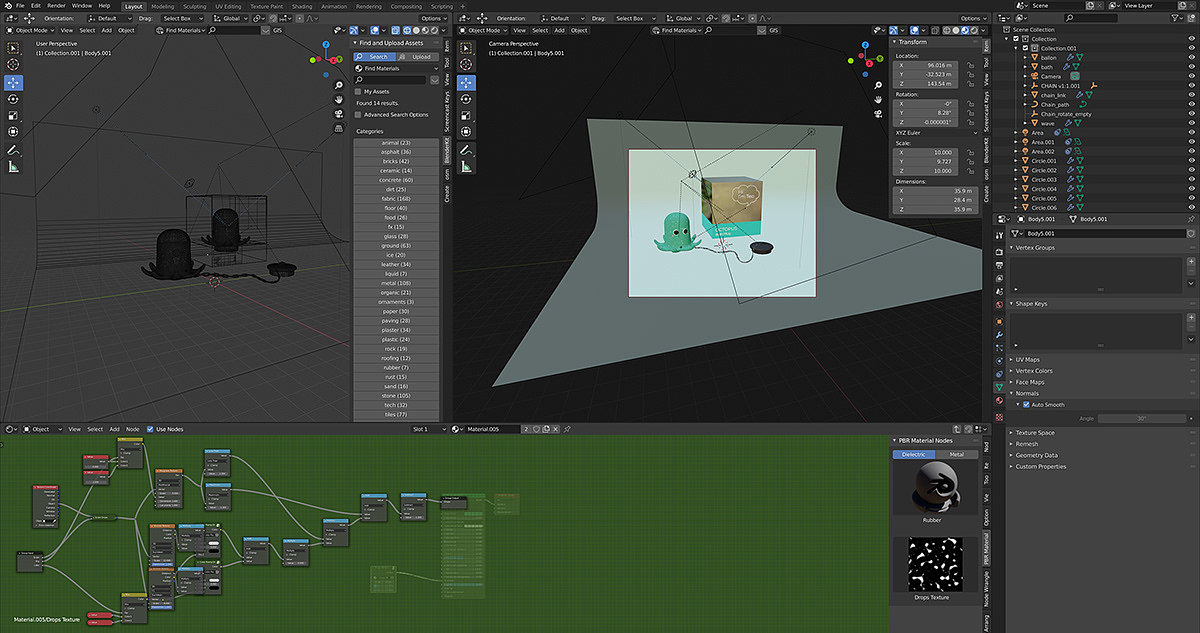Screen dimensions: 1200x633
Task: Hide the Camera object via eye icon
Action: point(1190,76)
